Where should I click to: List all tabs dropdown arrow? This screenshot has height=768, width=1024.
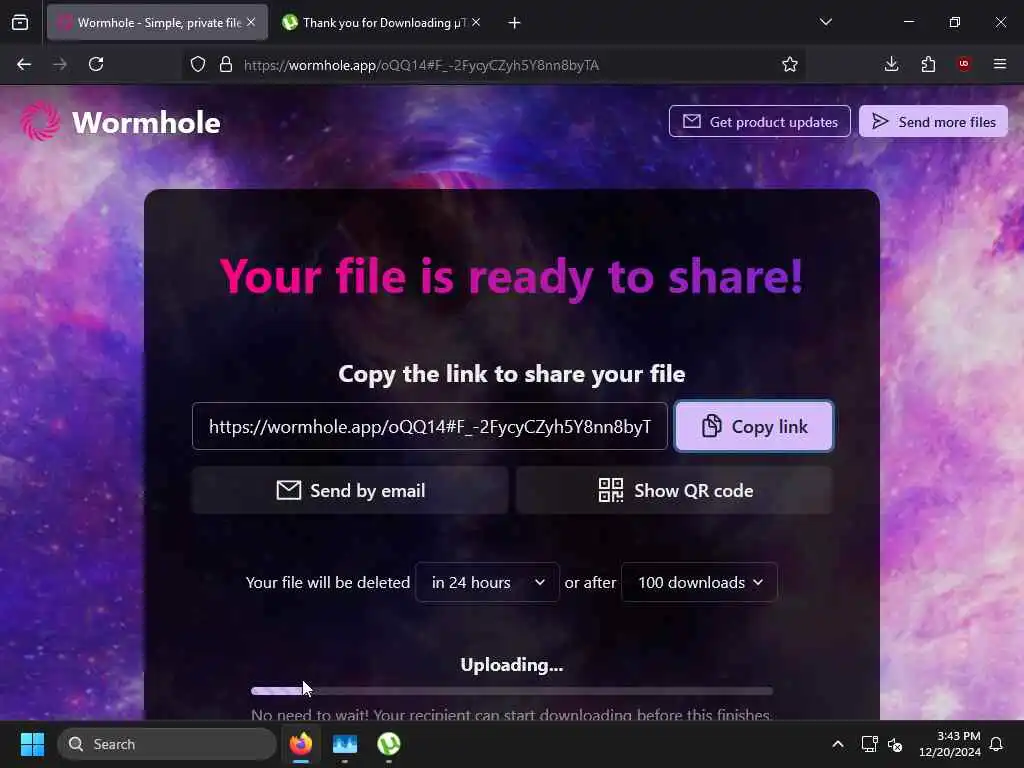point(825,22)
